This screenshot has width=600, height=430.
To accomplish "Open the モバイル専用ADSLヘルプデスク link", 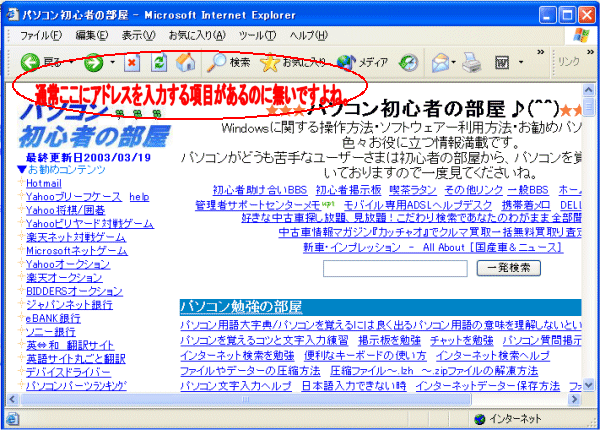I will (418, 205).
